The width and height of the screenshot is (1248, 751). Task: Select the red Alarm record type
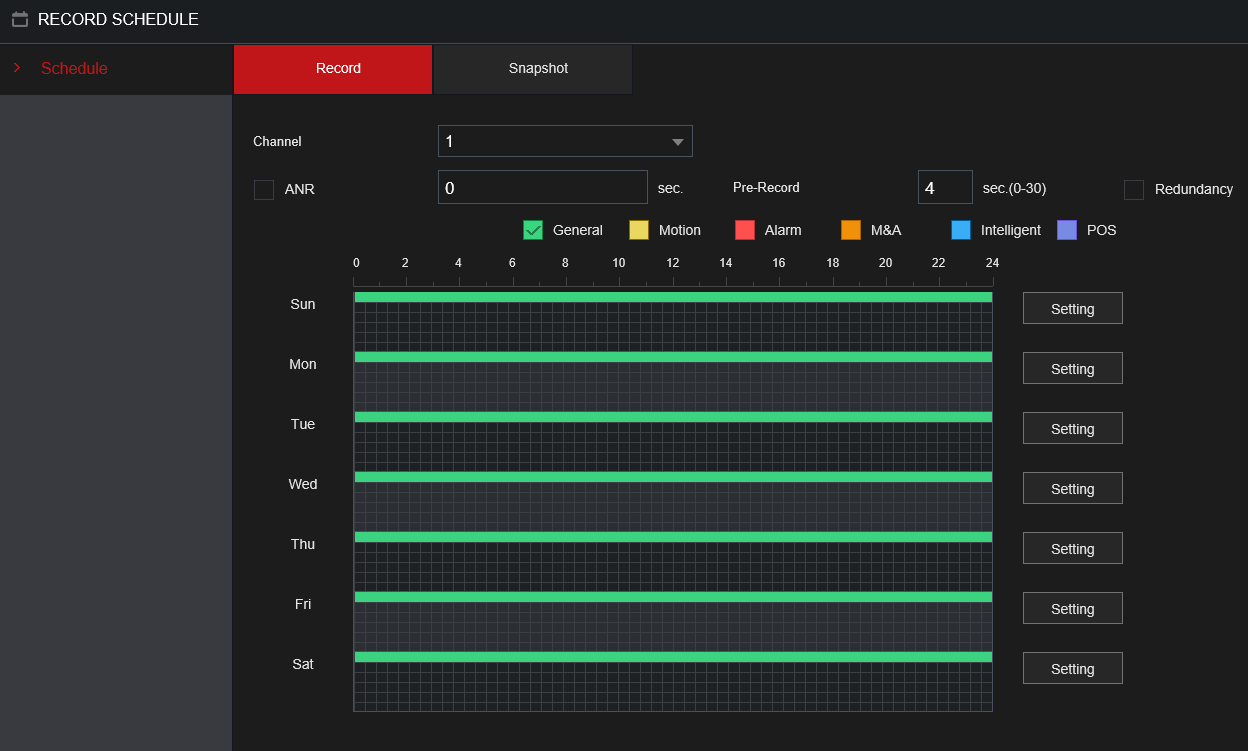point(745,230)
